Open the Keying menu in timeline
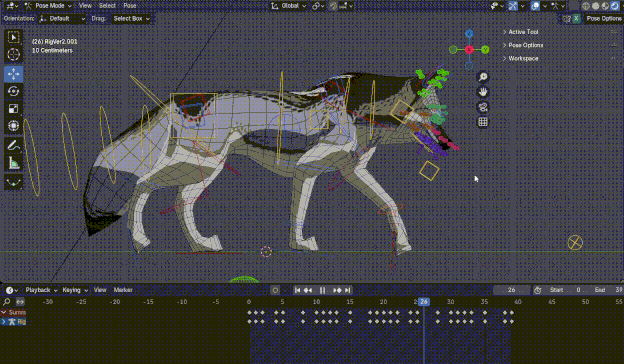624x364 pixels. (x=74, y=290)
